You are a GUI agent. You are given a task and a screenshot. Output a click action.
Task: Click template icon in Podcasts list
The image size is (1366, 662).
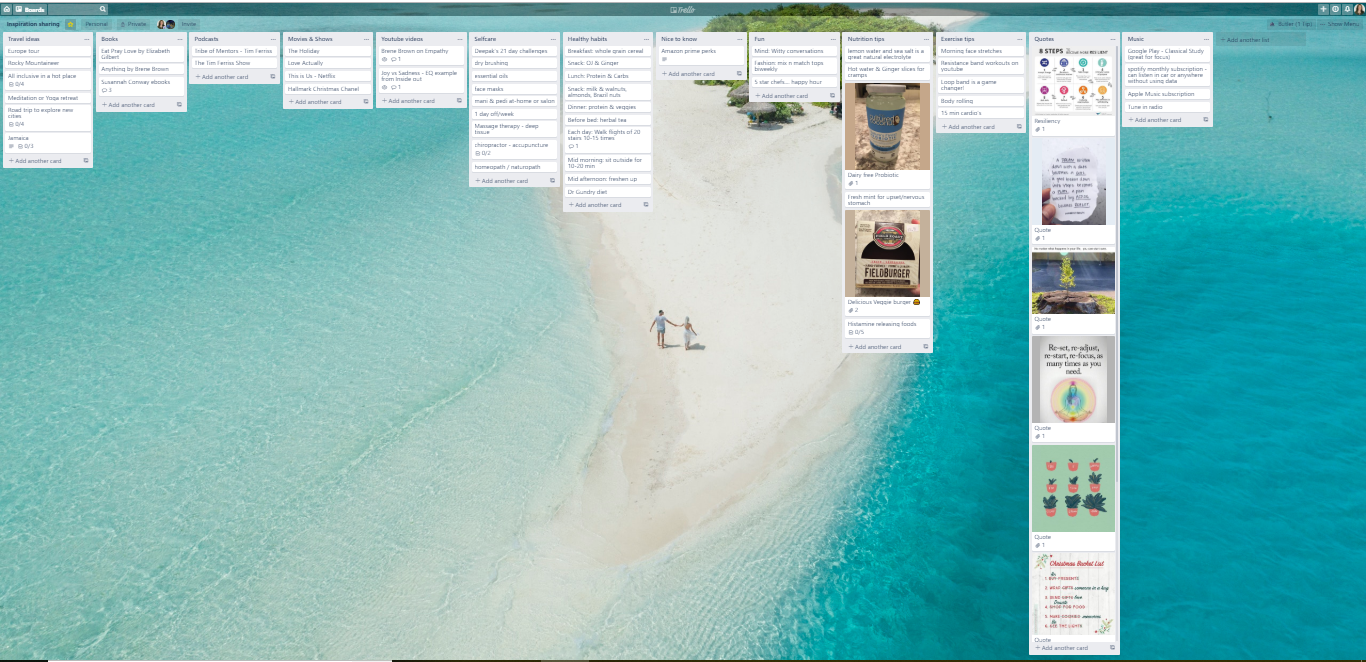pyautogui.click(x=273, y=77)
